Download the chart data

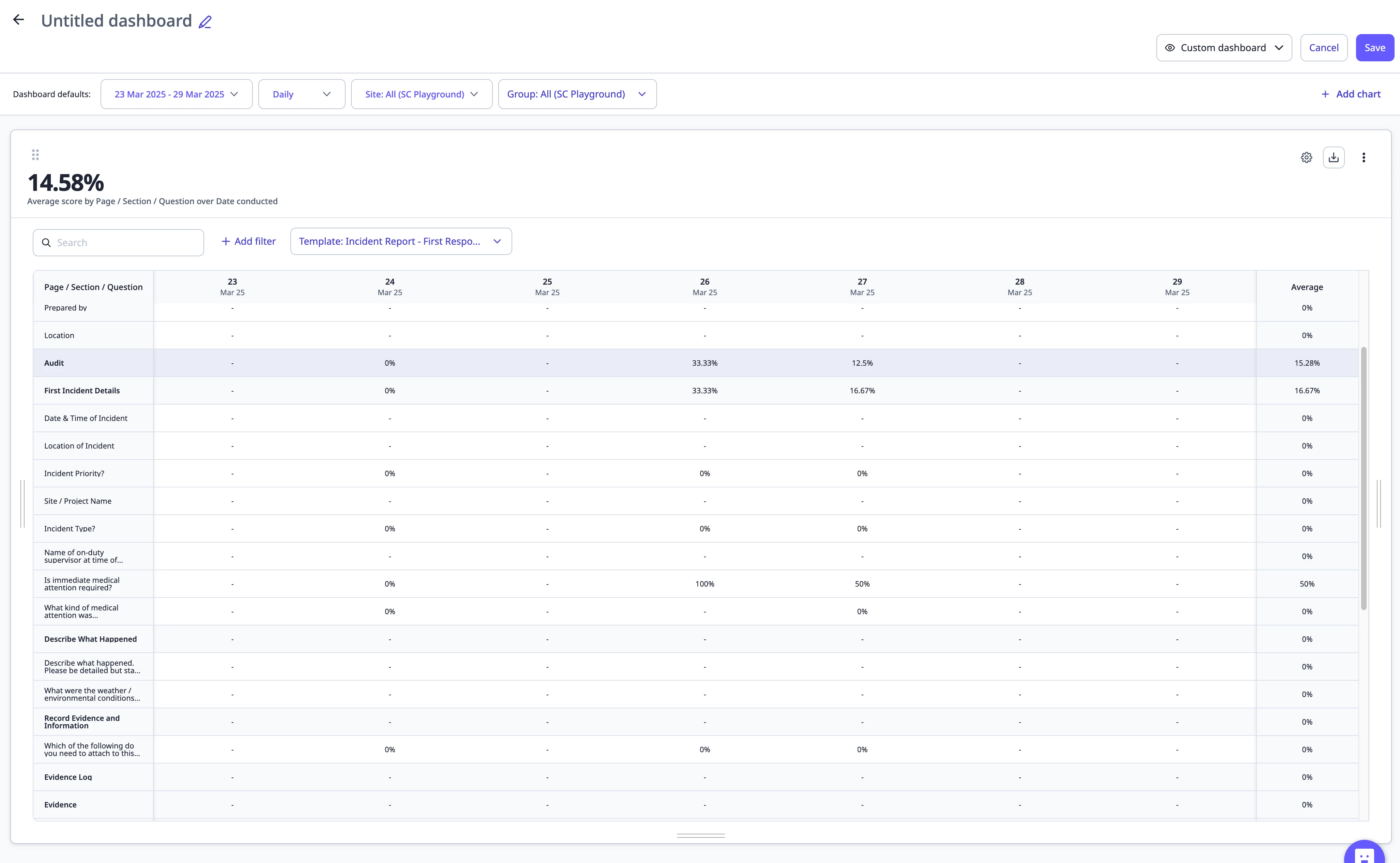(x=1334, y=157)
